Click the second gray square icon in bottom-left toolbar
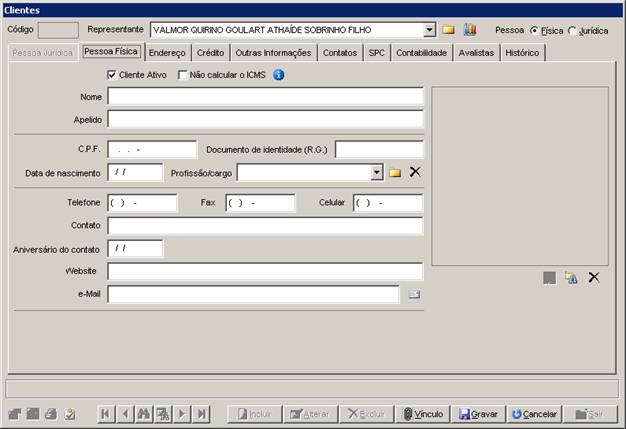Image resolution: width=626 pixels, height=429 pixels. tap(33, 414)
